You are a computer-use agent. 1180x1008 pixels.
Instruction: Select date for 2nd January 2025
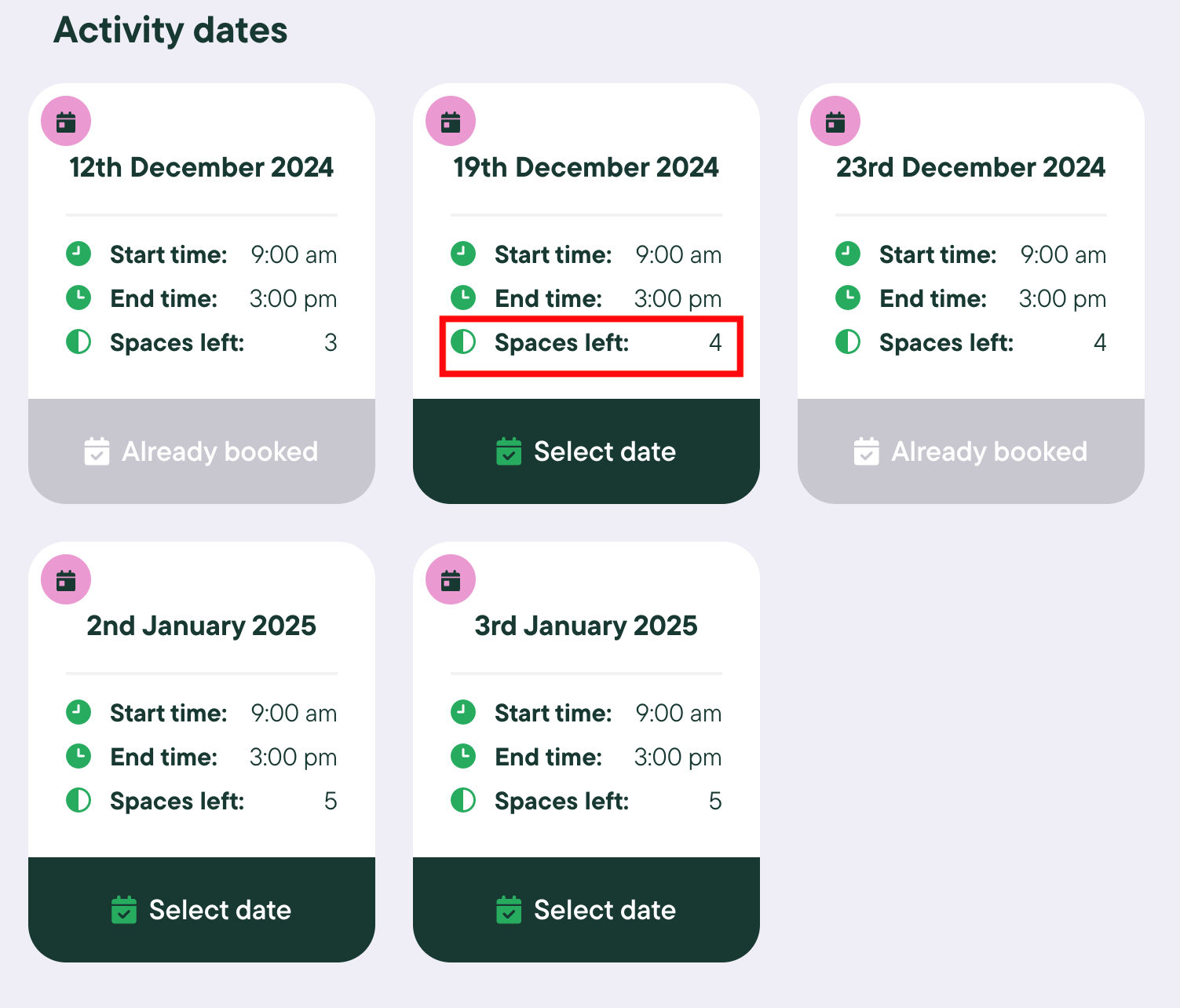pyautogui.click(x=202, y=910)
